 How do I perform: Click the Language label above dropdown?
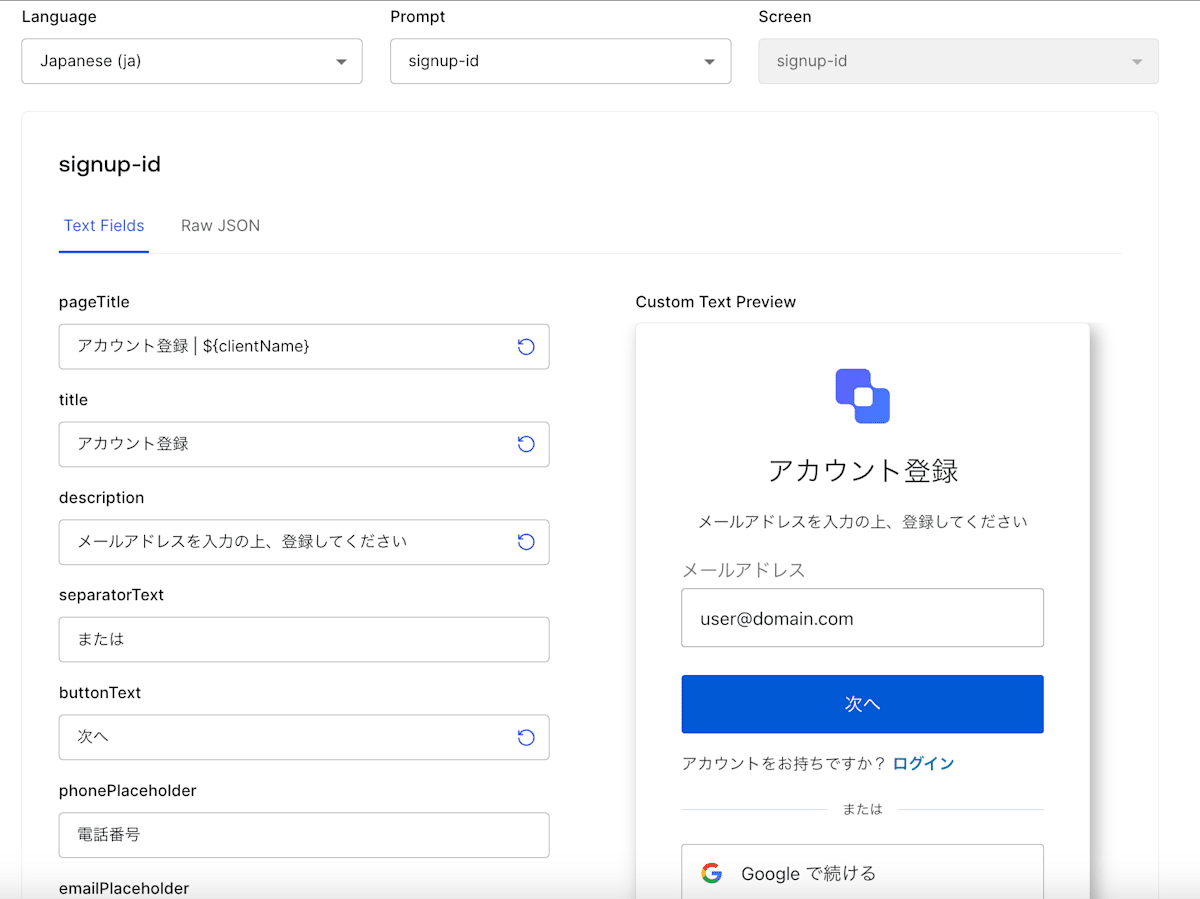pyautogui.click(x=59, y=16)
